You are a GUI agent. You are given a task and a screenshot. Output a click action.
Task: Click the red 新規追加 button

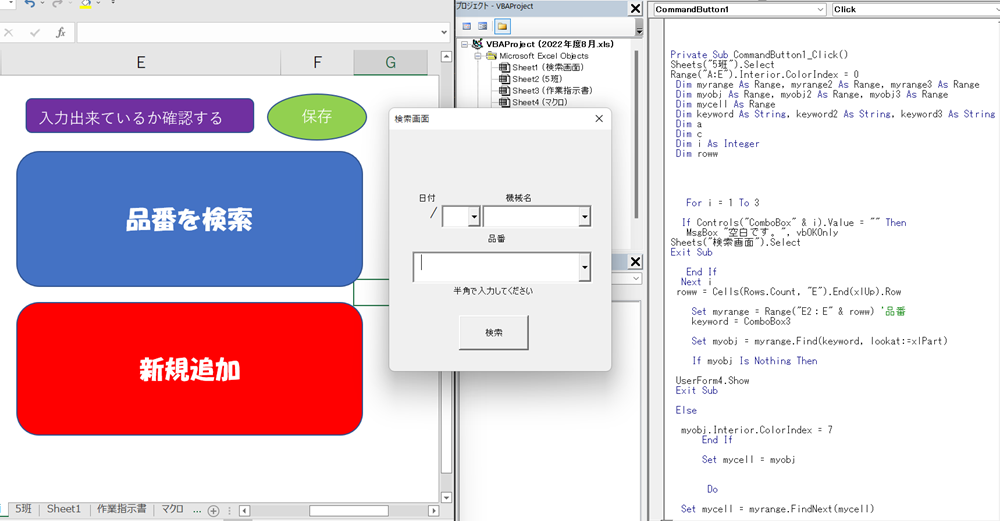click(x=189, y=370)
